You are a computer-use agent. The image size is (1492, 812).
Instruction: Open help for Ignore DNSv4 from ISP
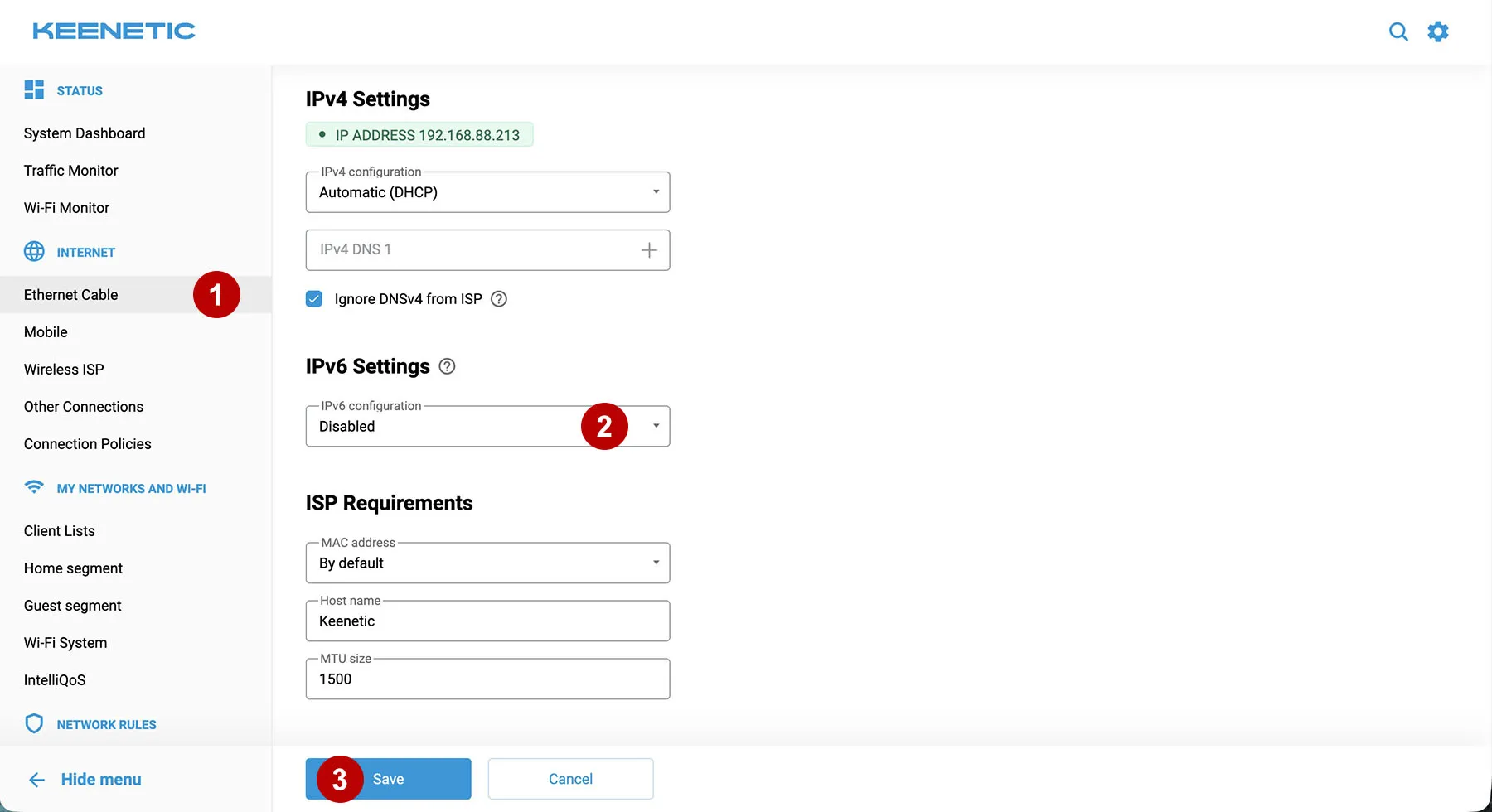498,298
